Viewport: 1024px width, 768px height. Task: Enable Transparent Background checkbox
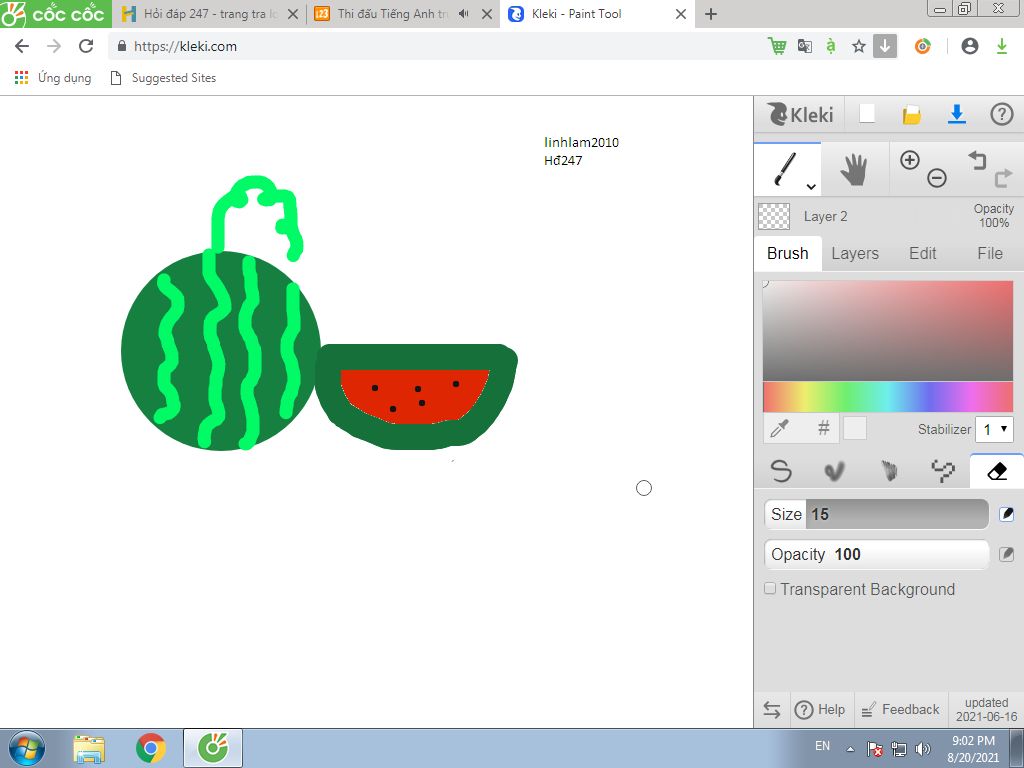(770, 588)
